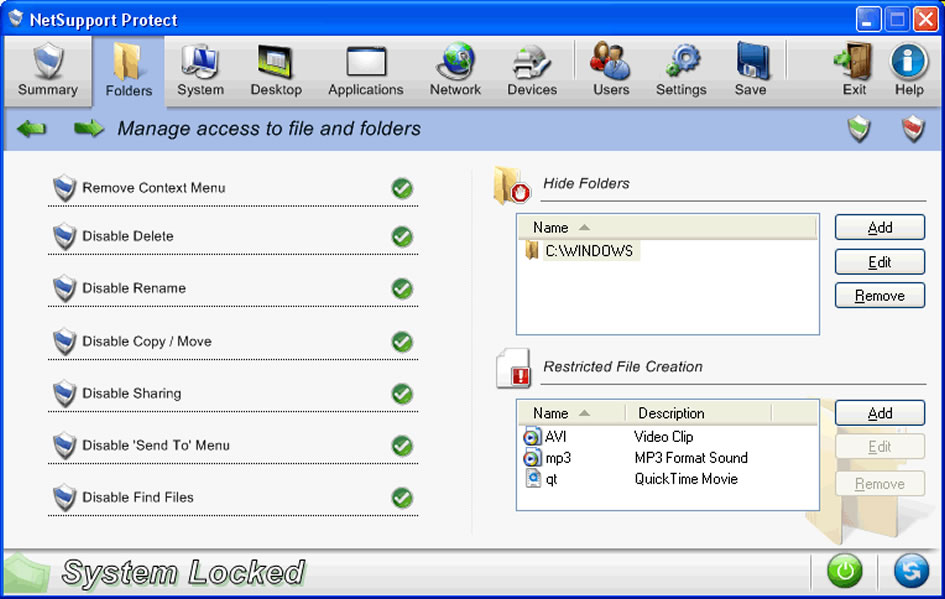Click the Restricted File Creation icon
The width and height of the screenshot is (945, 599).
tap(513, 368)
